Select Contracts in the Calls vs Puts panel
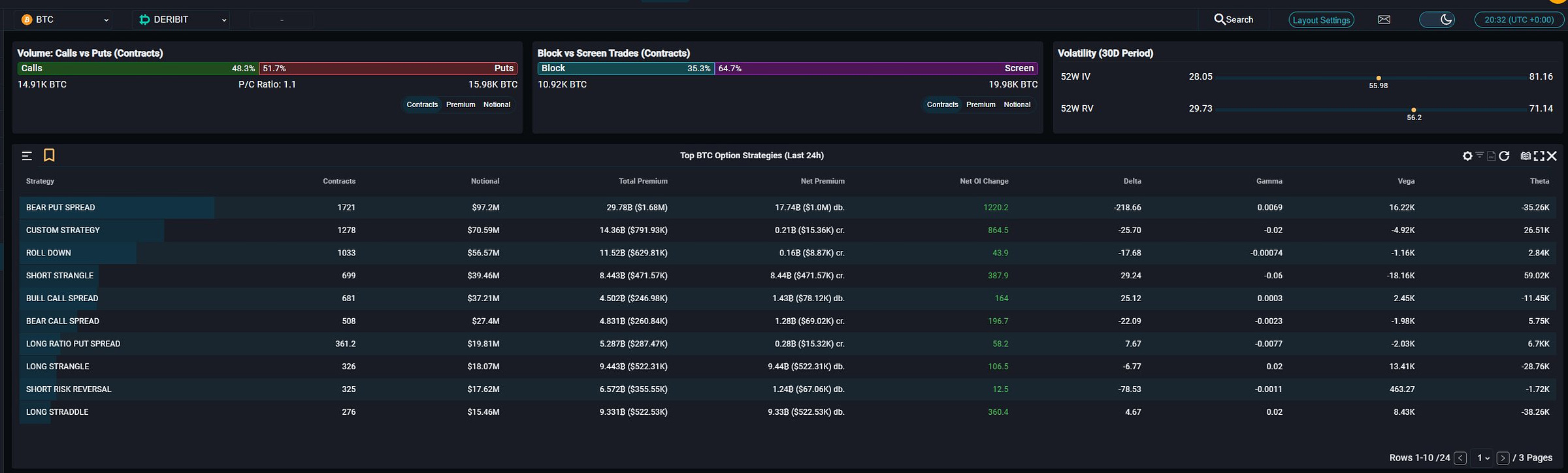This screenshot has width=1568, height=473. point(422,105)
